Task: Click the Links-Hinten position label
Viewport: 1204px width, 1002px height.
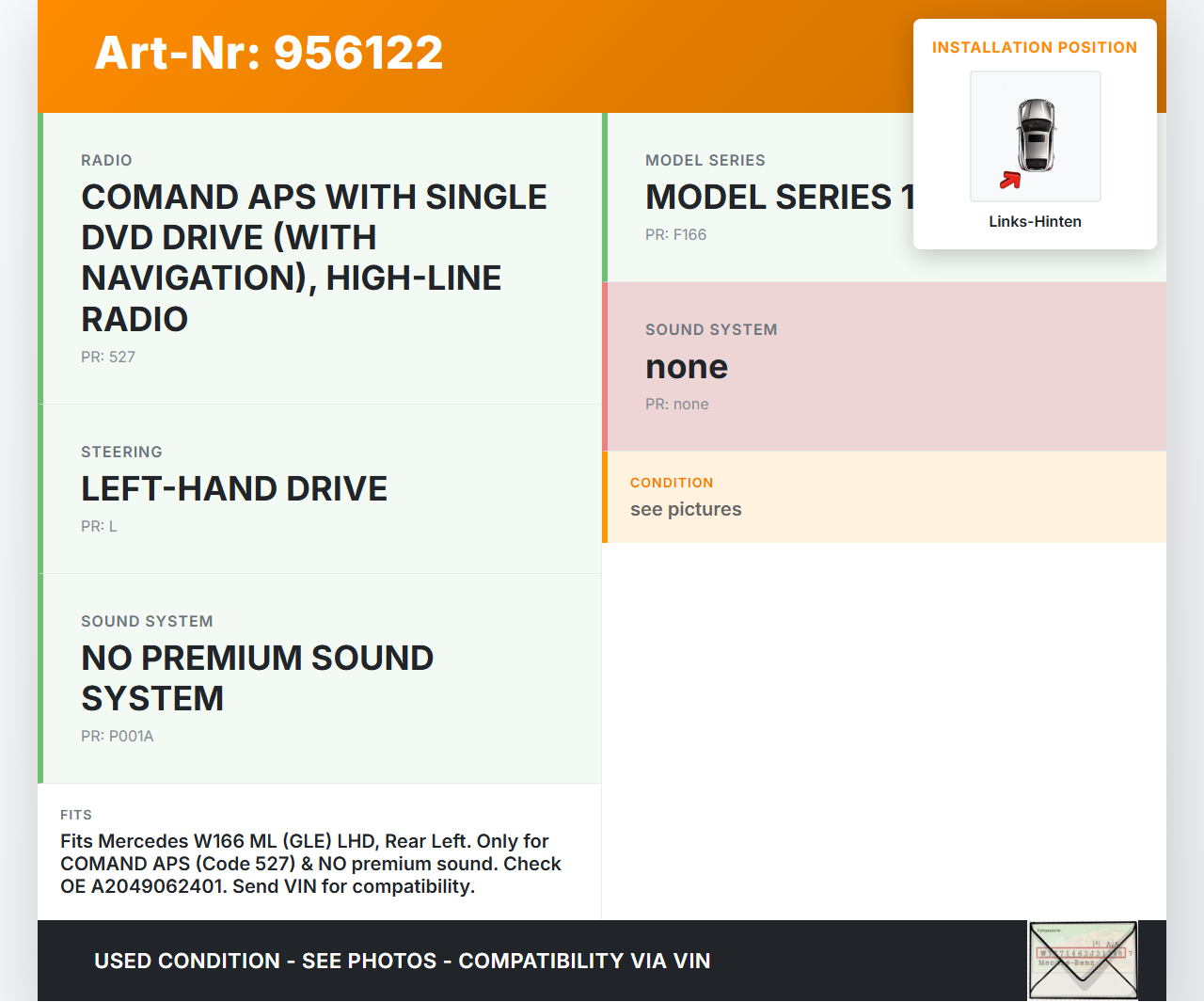Action: point(1035,222)
